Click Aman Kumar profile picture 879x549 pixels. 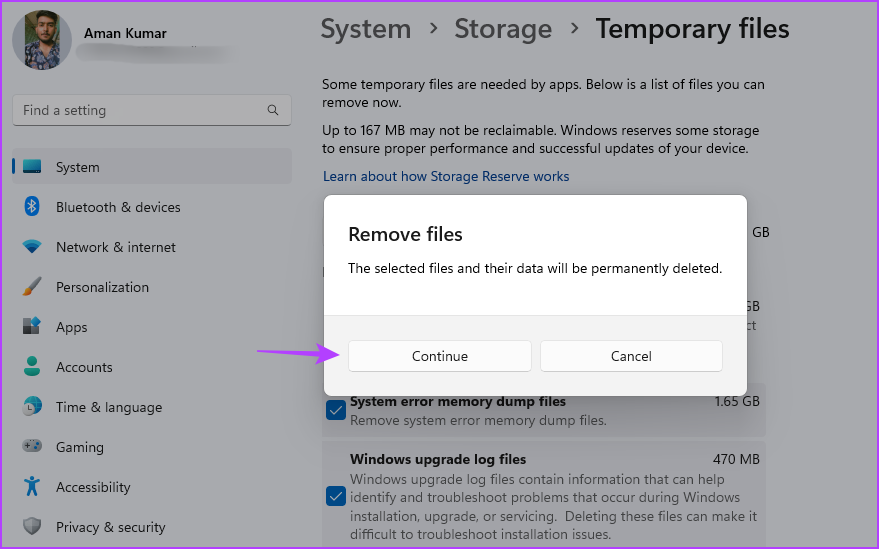pyautogui.click(x=42, y=40)
